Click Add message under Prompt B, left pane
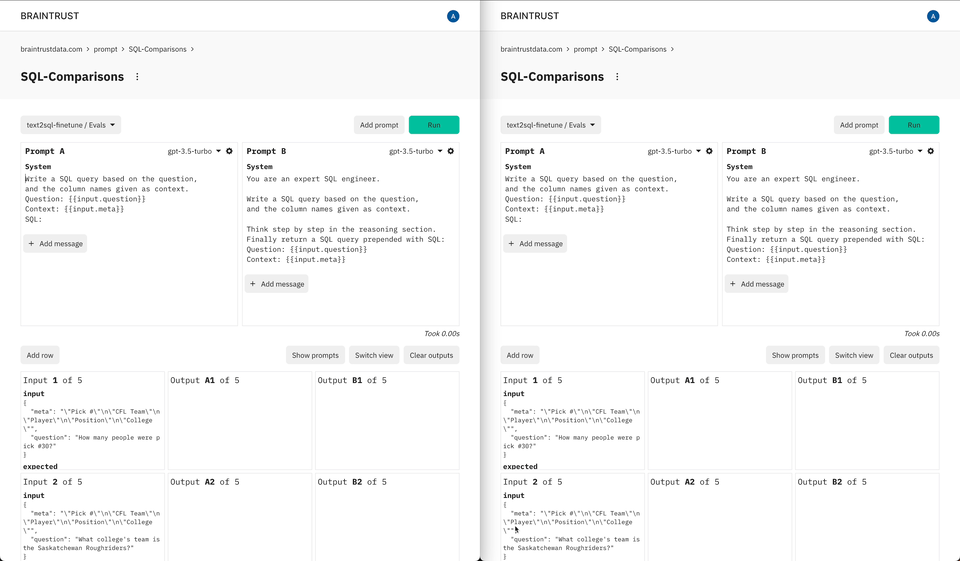 click(276, 284)
